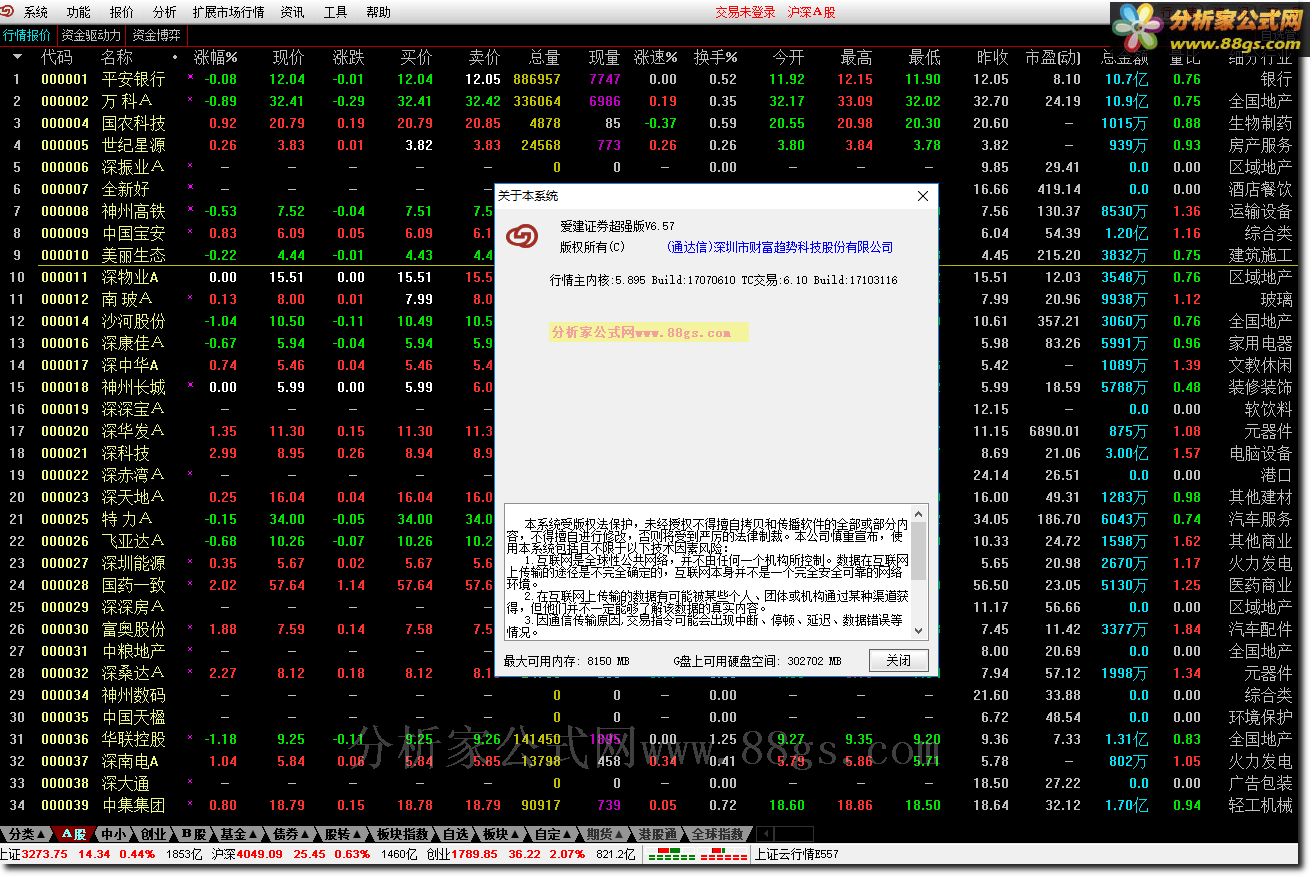Expand the 债券▲ bottom tab
The width and height of the screenshot is (1312, 877).
[292, 834]
